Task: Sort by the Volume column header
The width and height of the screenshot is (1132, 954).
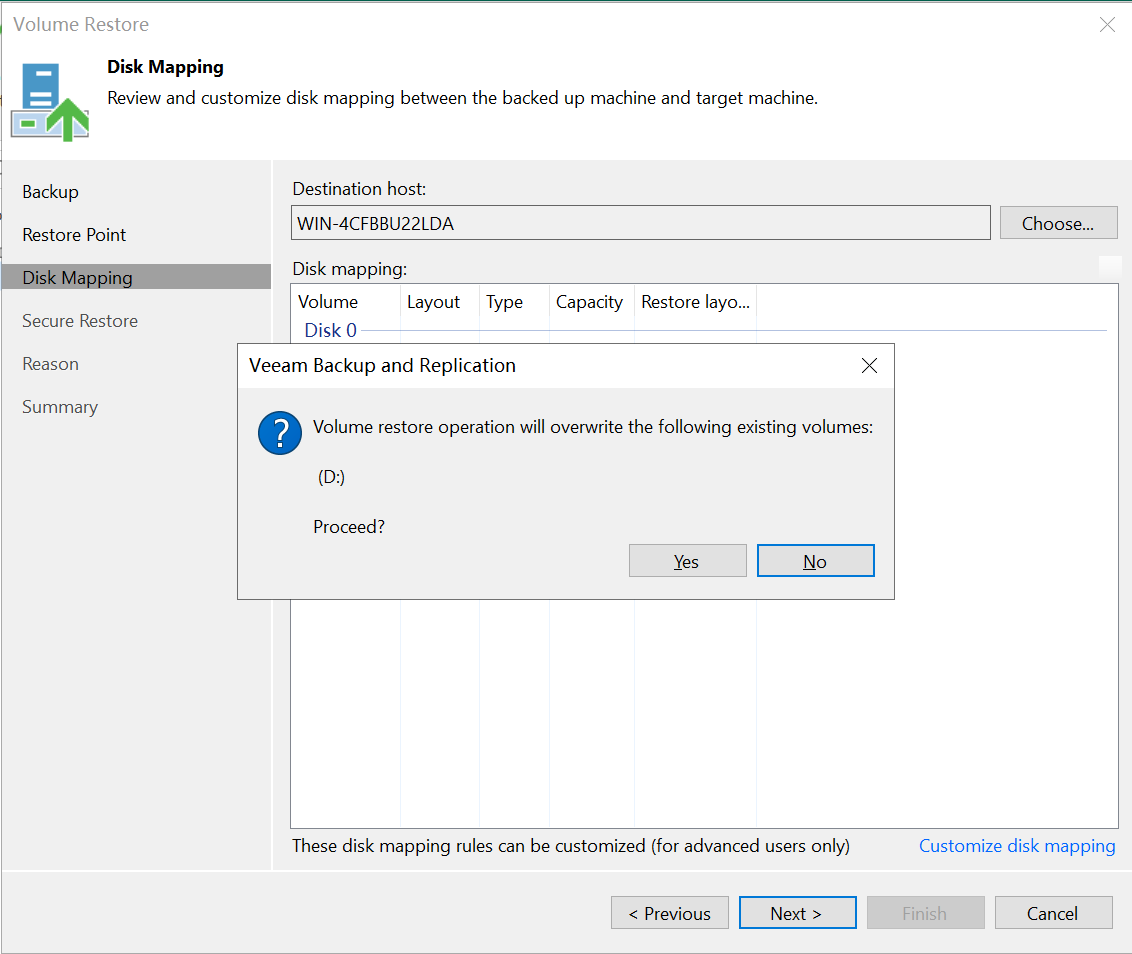Action: pos(346,302)
